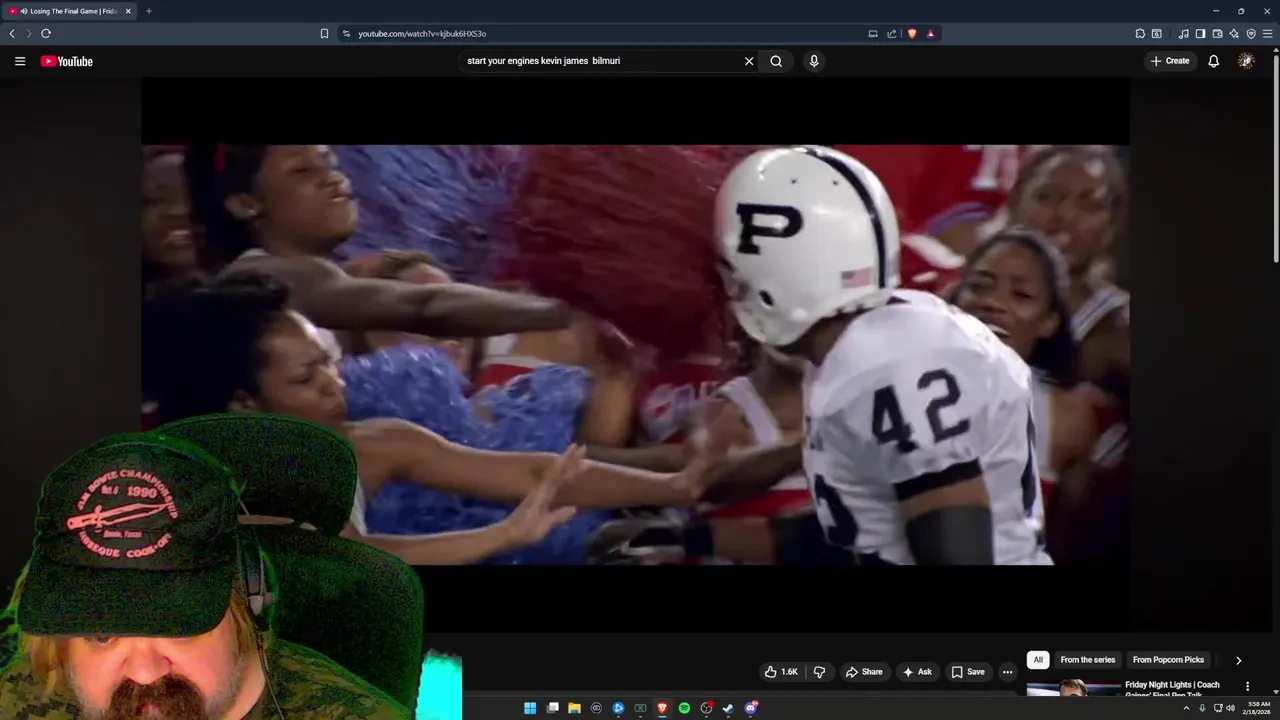Viewport: 1280px width, 720px height.
Task: Run the YouTube search magnifier button
Action: click(x=776, y=61)
